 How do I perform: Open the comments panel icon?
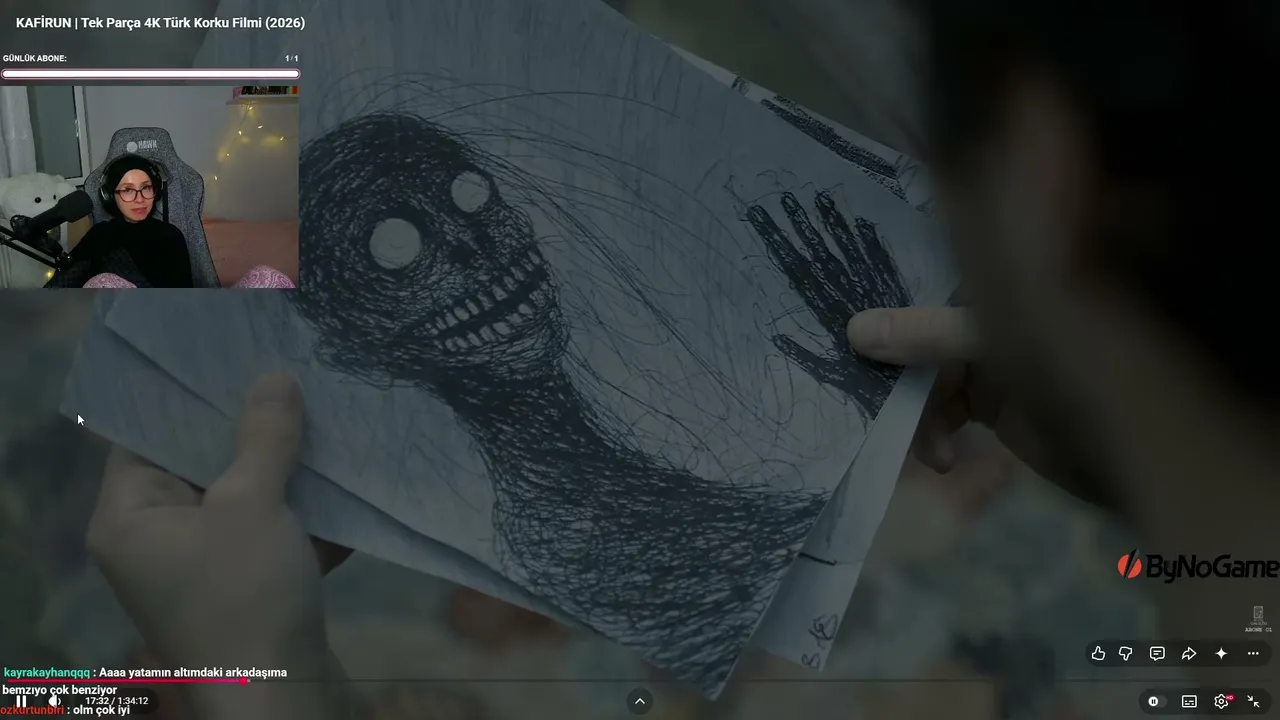click(1157, 653)
